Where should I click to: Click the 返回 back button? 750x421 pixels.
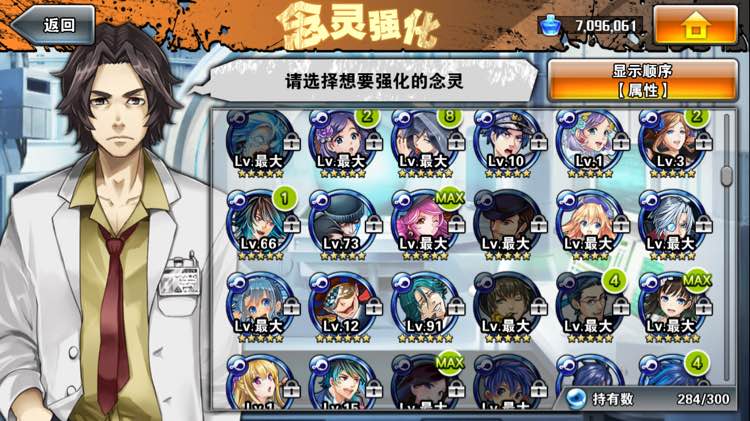pos(54,25)
